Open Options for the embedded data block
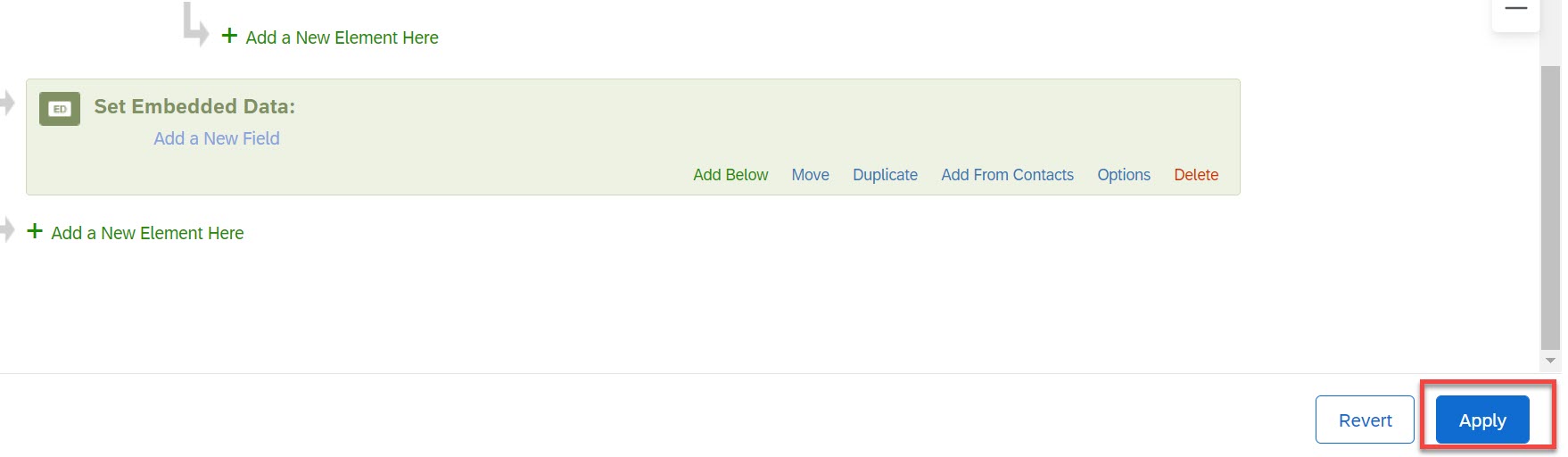This screenshot has height=457, width=1568. click(1123, 175)
